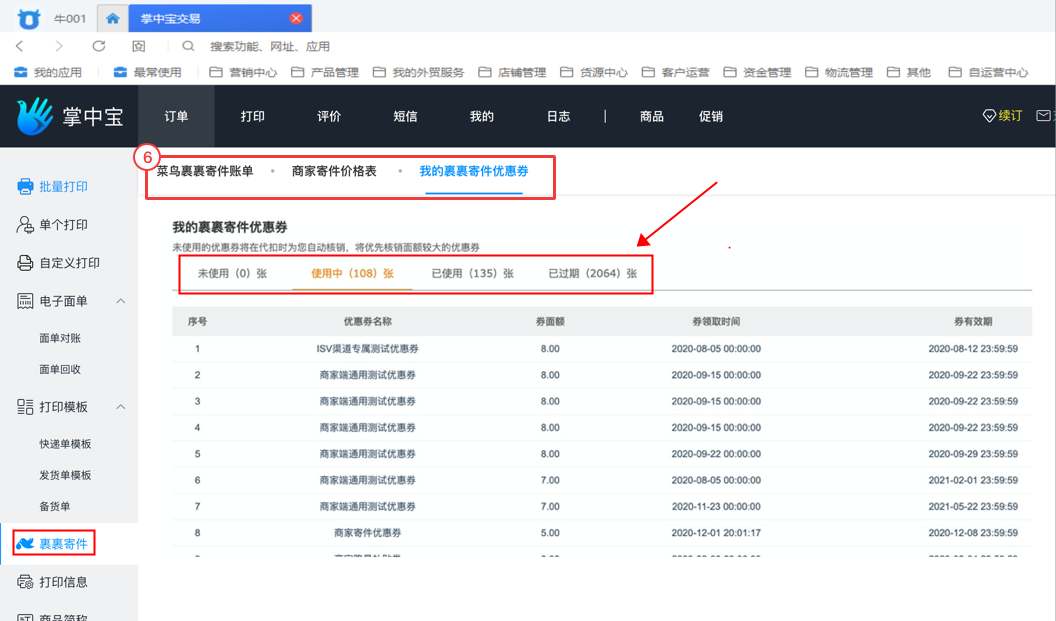The width and height of the screenshot is (1056, 621).
Task: Click the forward navigation arrow
Action: 59,46
